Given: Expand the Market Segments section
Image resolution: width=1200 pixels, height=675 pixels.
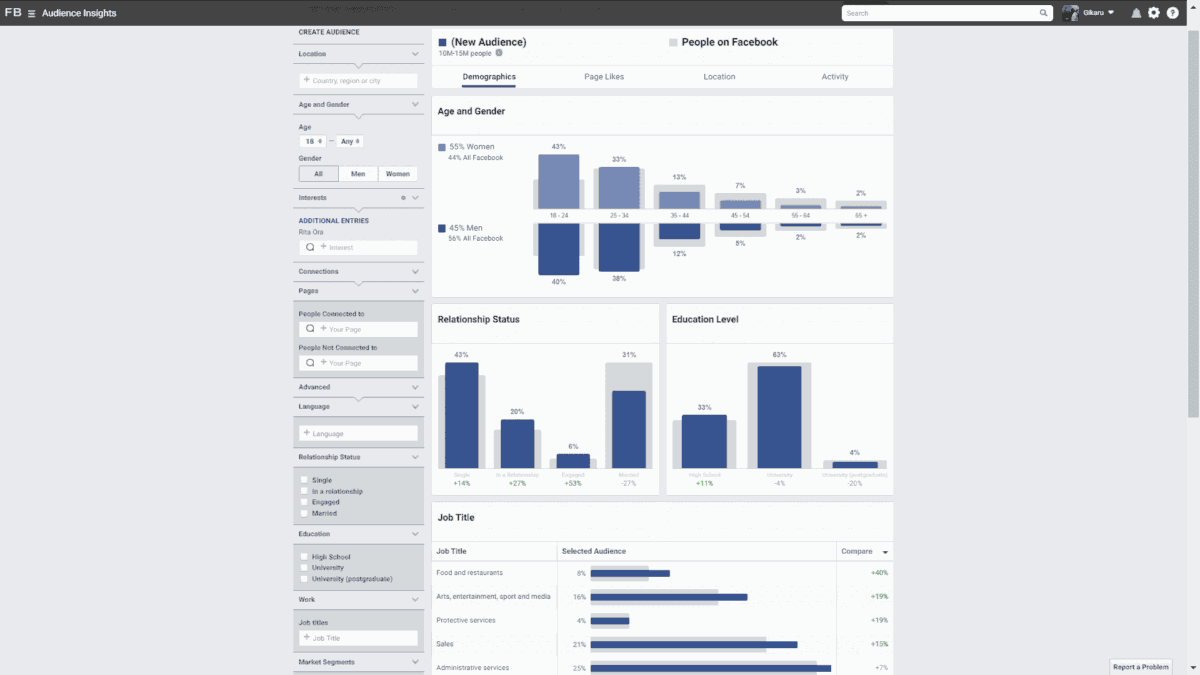Looking at the screenshot, I should [x=415, y=662].
